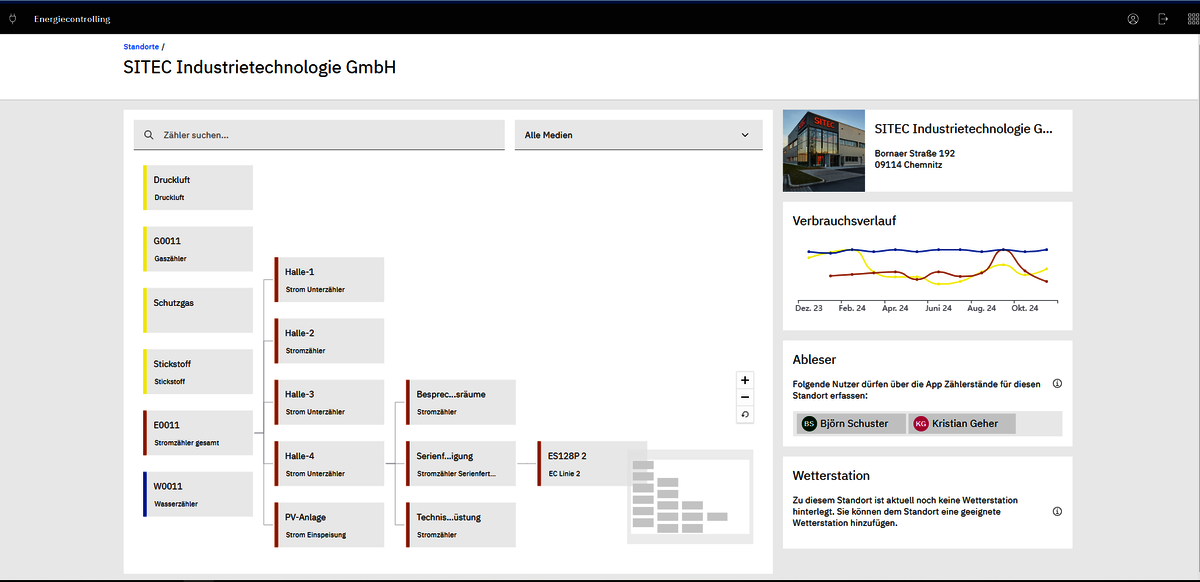
Task: Click Björn Schuster's BS avatar
Action: pyautogui.click(x=809, y=424)
